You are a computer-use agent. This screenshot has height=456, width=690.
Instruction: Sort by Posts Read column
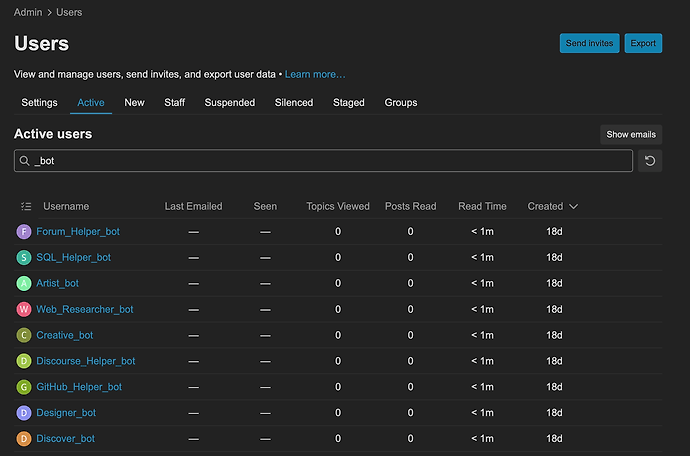(411, 206)
